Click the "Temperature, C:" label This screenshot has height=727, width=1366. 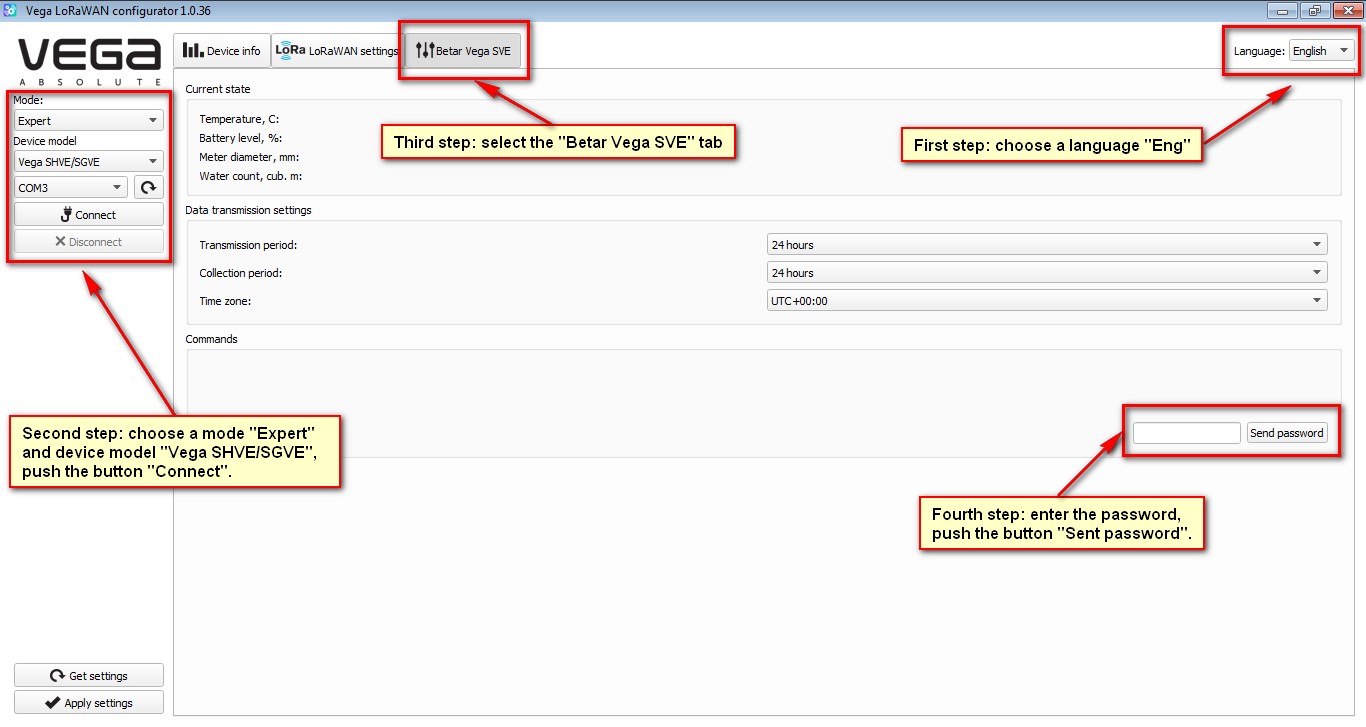239,119
